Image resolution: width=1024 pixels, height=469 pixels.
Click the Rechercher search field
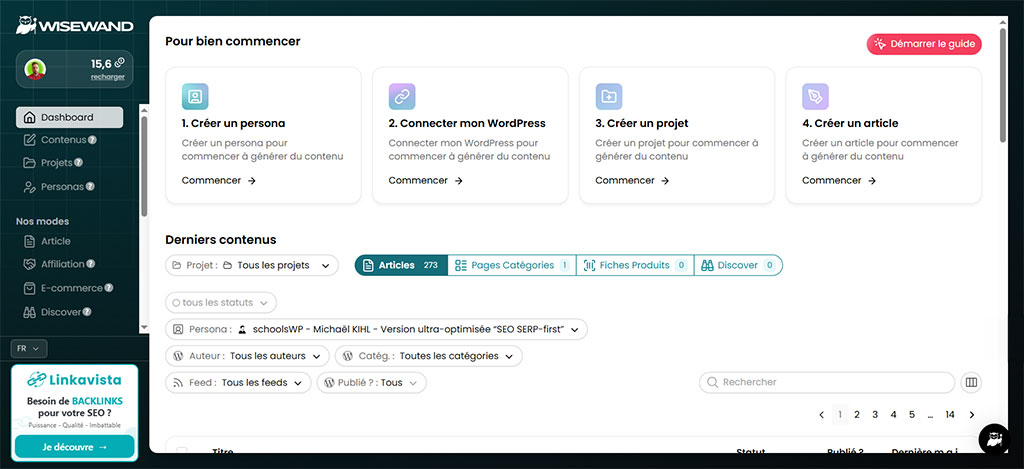tap(827, 382)
